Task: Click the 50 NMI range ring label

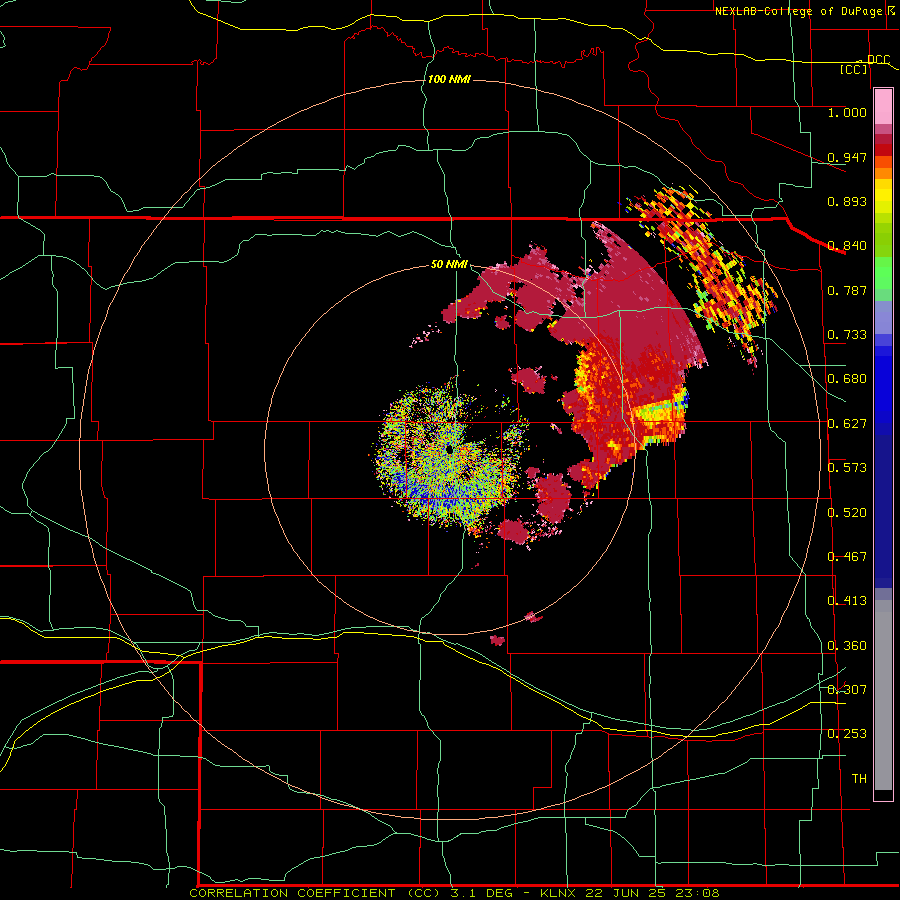Action: click(449, 264)
